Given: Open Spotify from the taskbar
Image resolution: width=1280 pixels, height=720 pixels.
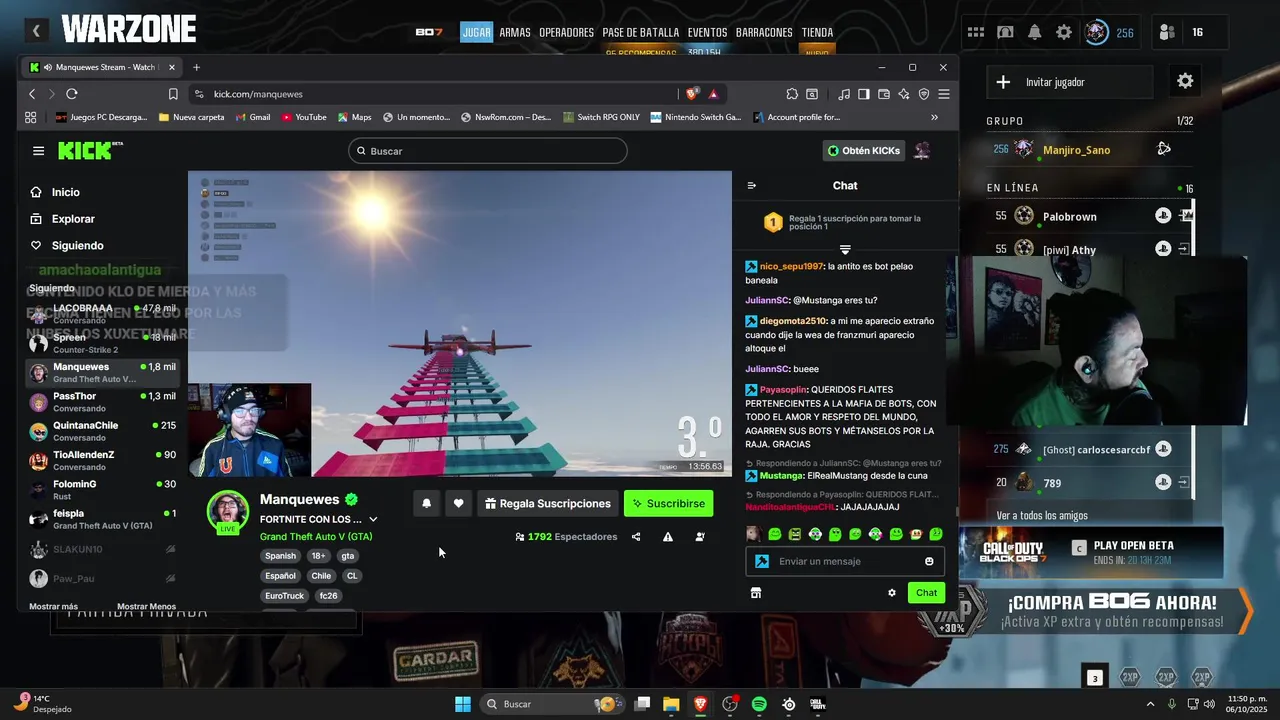Looking at the screenshot, I should pyautogui.click(x=759, y=704).
